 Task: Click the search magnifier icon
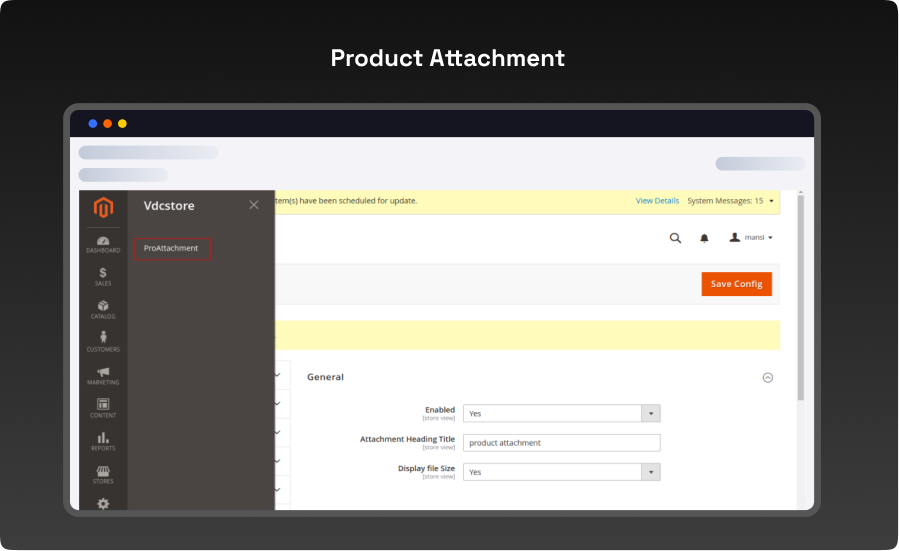(x=675, y=238)
